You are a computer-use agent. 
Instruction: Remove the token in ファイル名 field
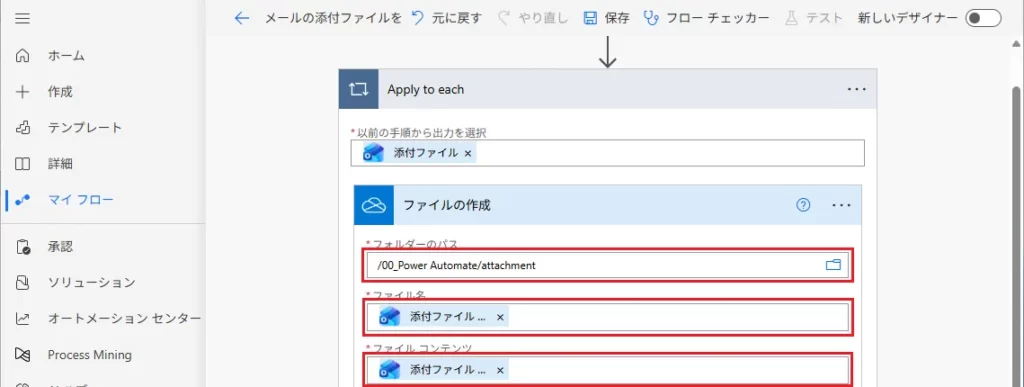point(500,317)
